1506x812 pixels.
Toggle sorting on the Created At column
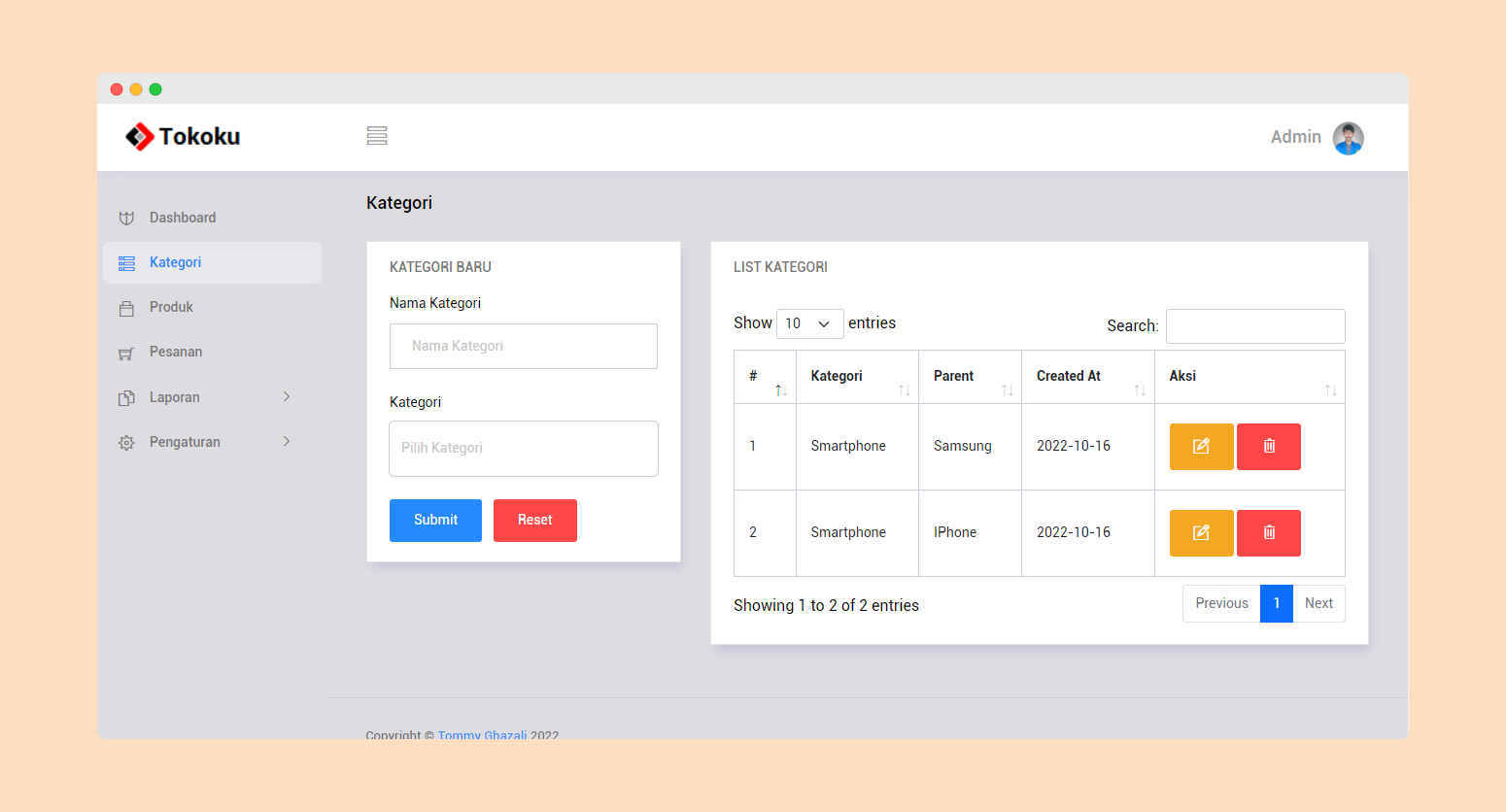coord(1087,377)
